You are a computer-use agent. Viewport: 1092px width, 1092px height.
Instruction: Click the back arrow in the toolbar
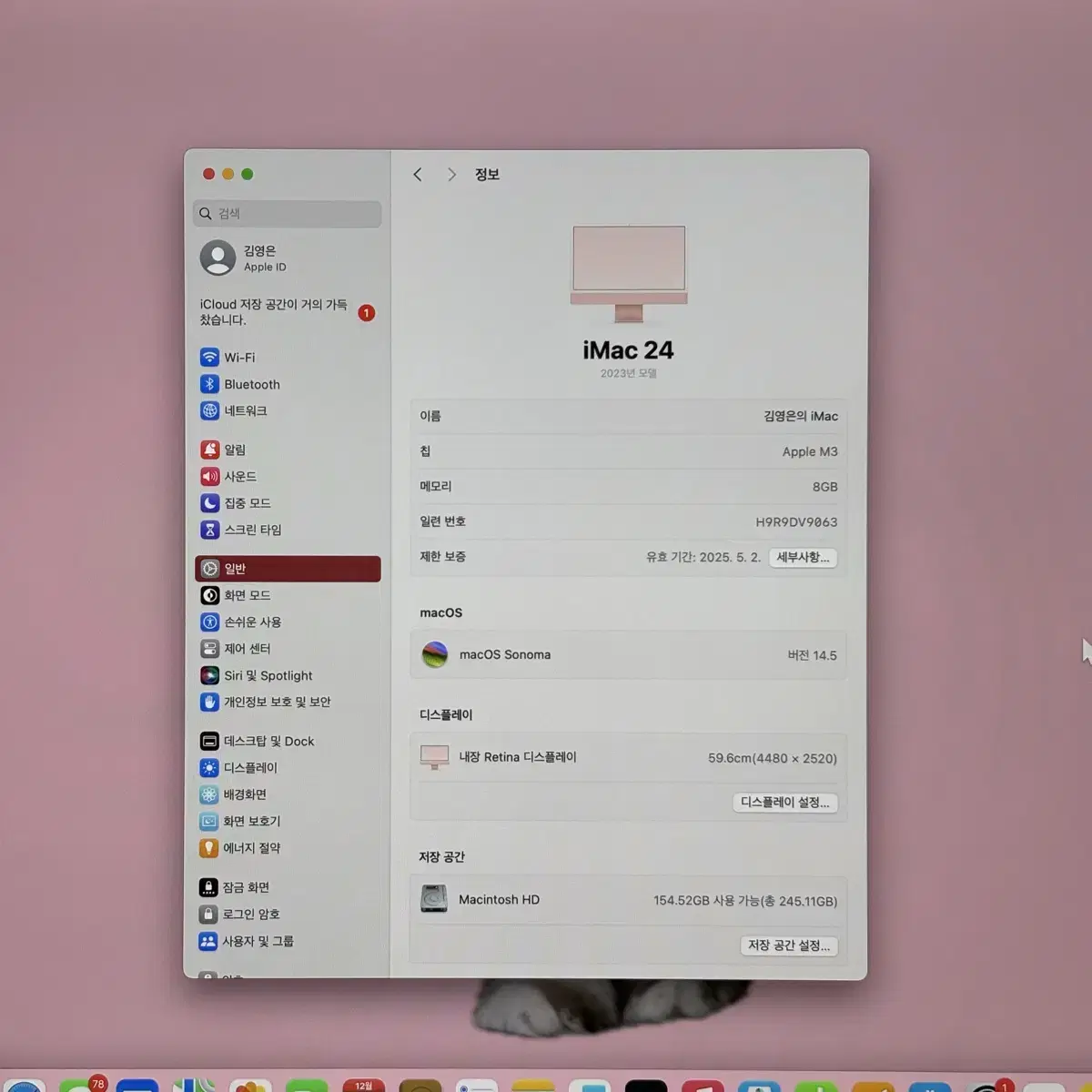(x=418, y=174)
